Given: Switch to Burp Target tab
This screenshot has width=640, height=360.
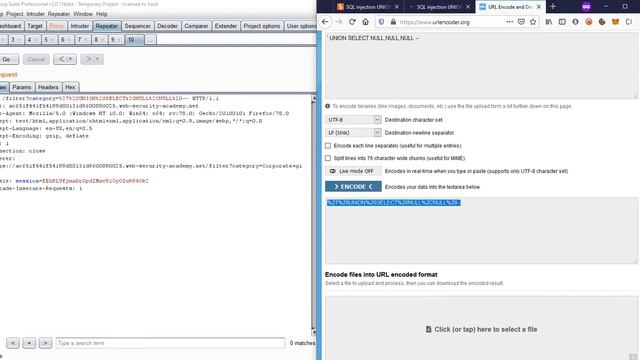Looking at the screenshot, I should (x=35, y=26).
